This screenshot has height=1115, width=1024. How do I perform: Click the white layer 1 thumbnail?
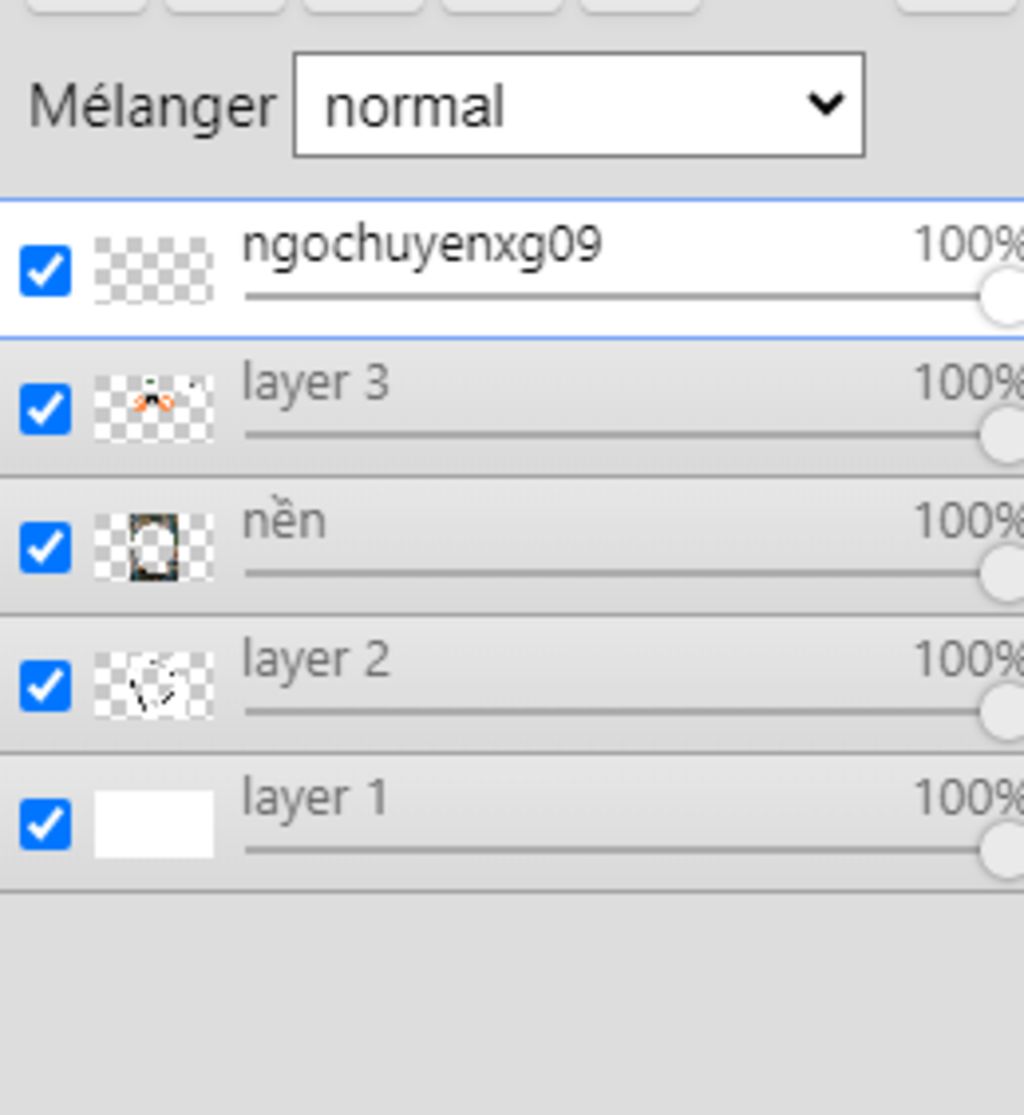pos(154,824)
